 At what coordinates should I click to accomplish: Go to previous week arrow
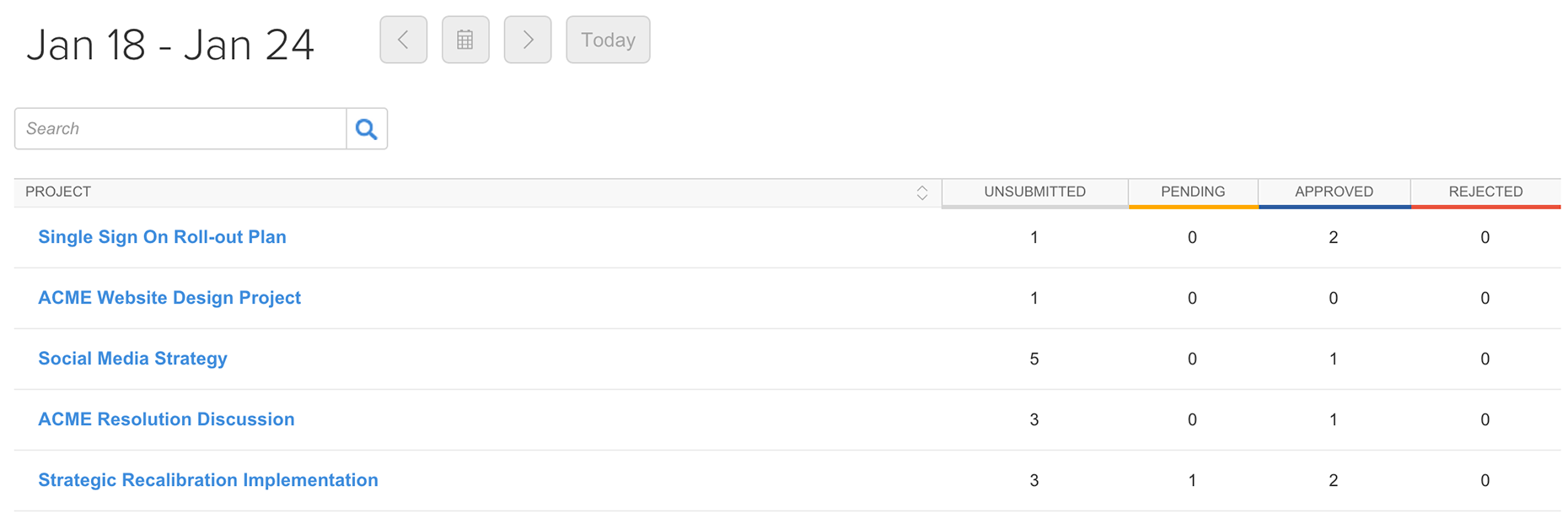[403, 40]
